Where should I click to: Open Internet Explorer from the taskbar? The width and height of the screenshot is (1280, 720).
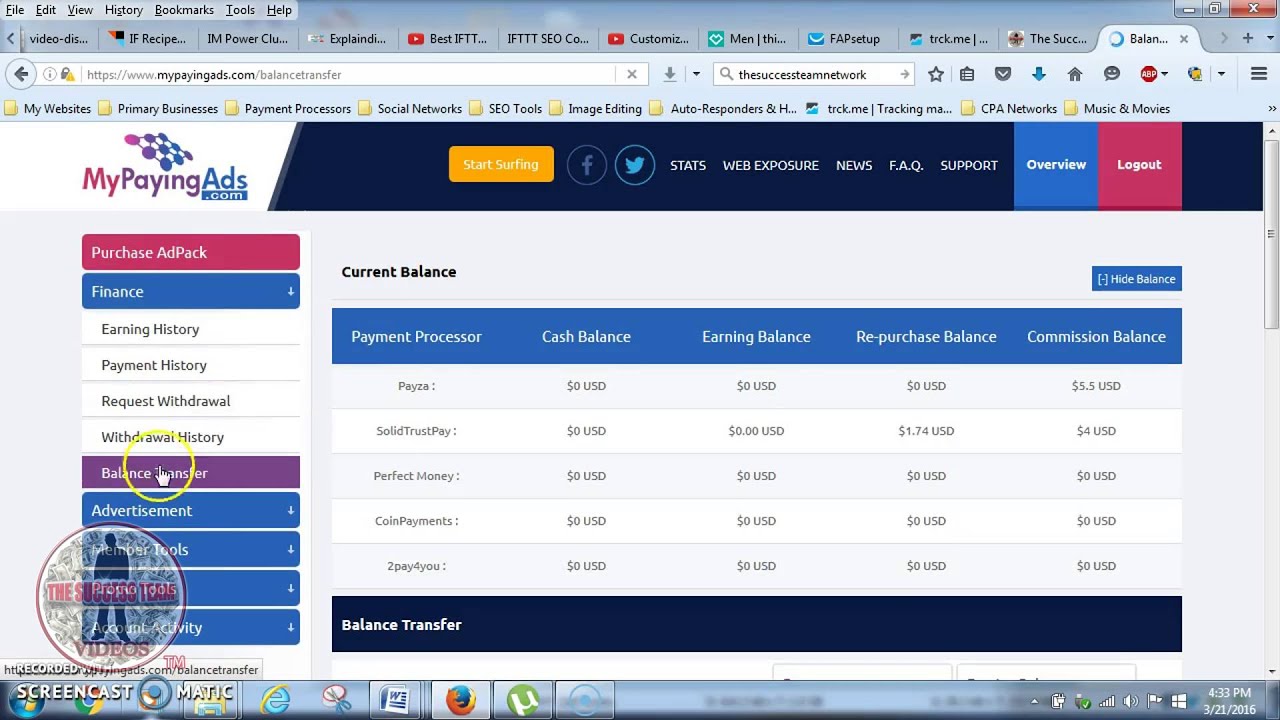point(275,700)
